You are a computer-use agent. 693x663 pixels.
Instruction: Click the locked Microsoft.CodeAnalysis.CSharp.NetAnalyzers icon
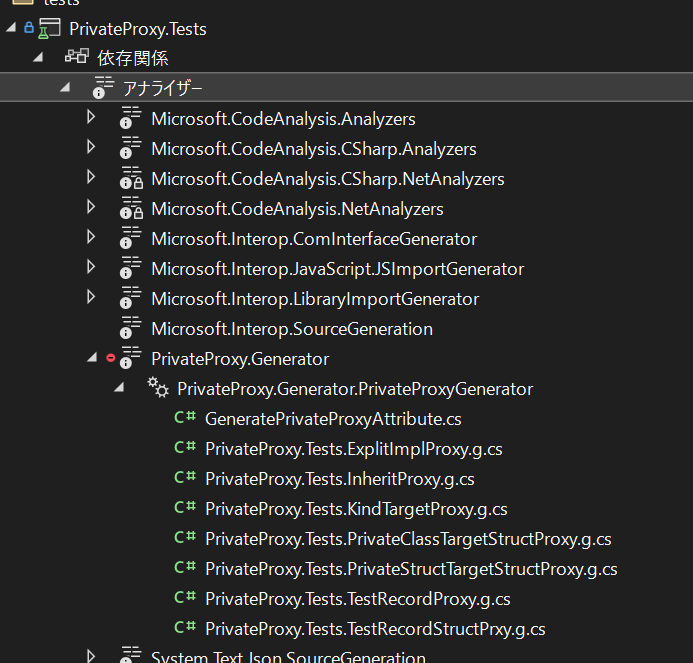[131, 178]
